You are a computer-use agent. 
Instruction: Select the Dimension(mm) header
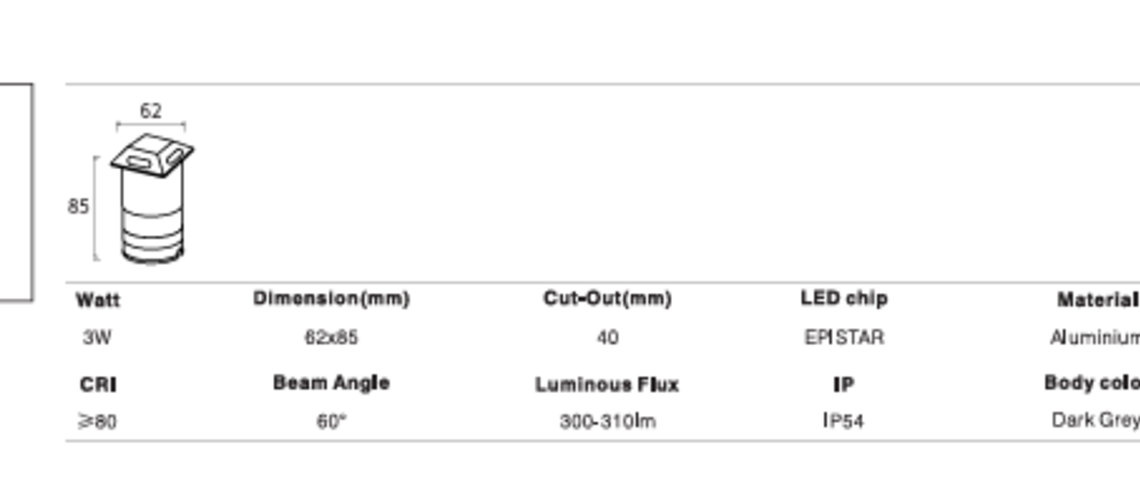pyautogui.click(x=331, y=299)
